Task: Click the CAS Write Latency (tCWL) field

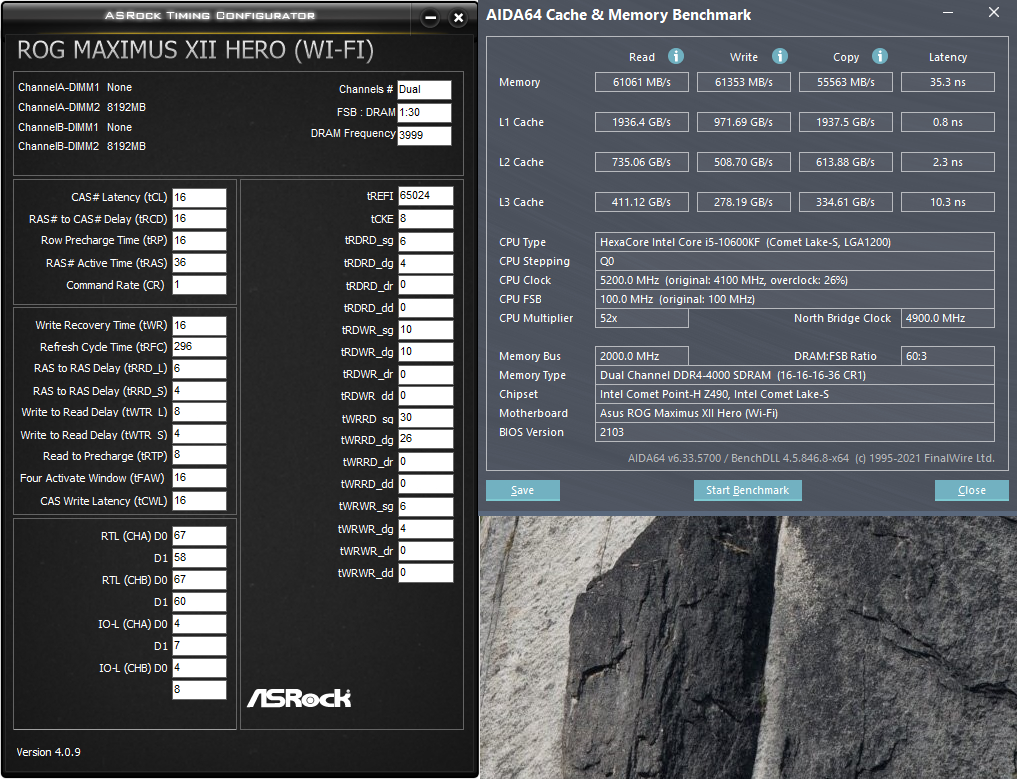Action: (199, 501)
